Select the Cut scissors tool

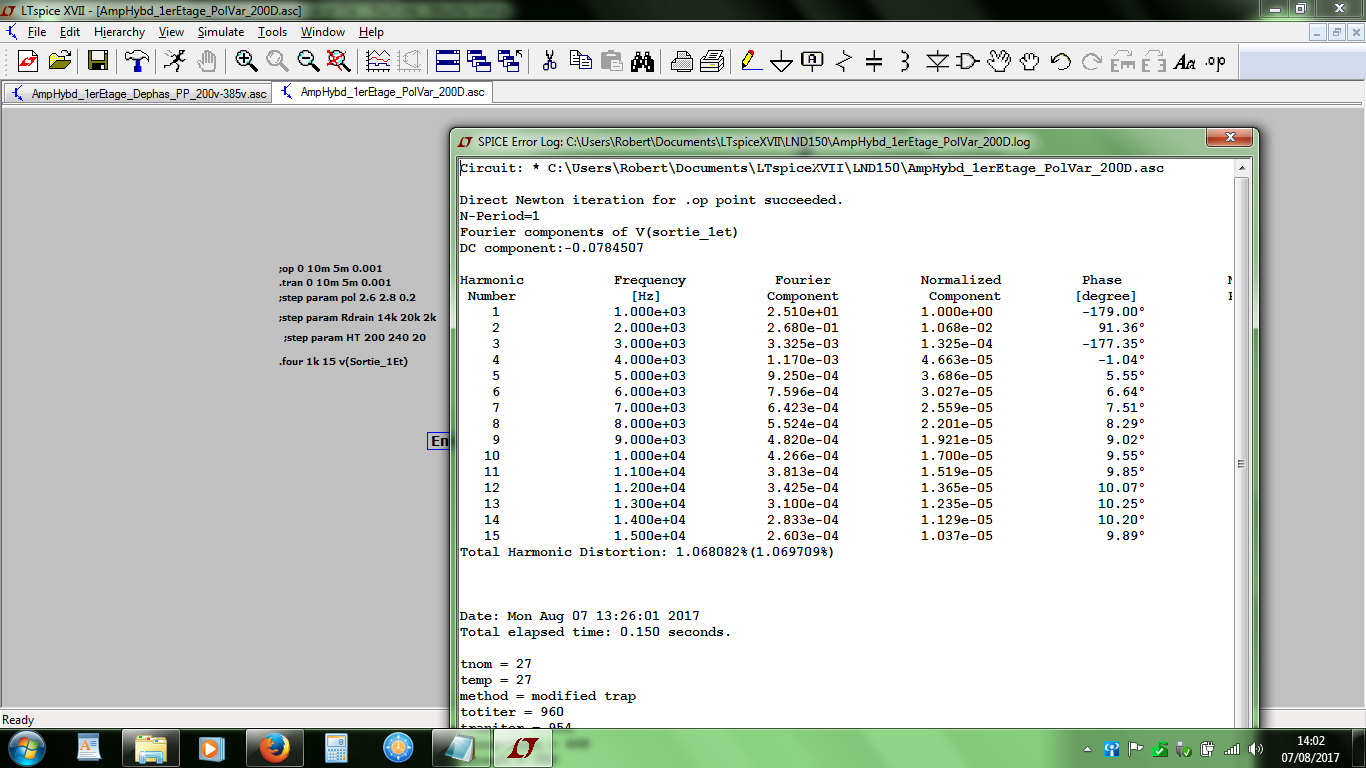click(549, 61)
